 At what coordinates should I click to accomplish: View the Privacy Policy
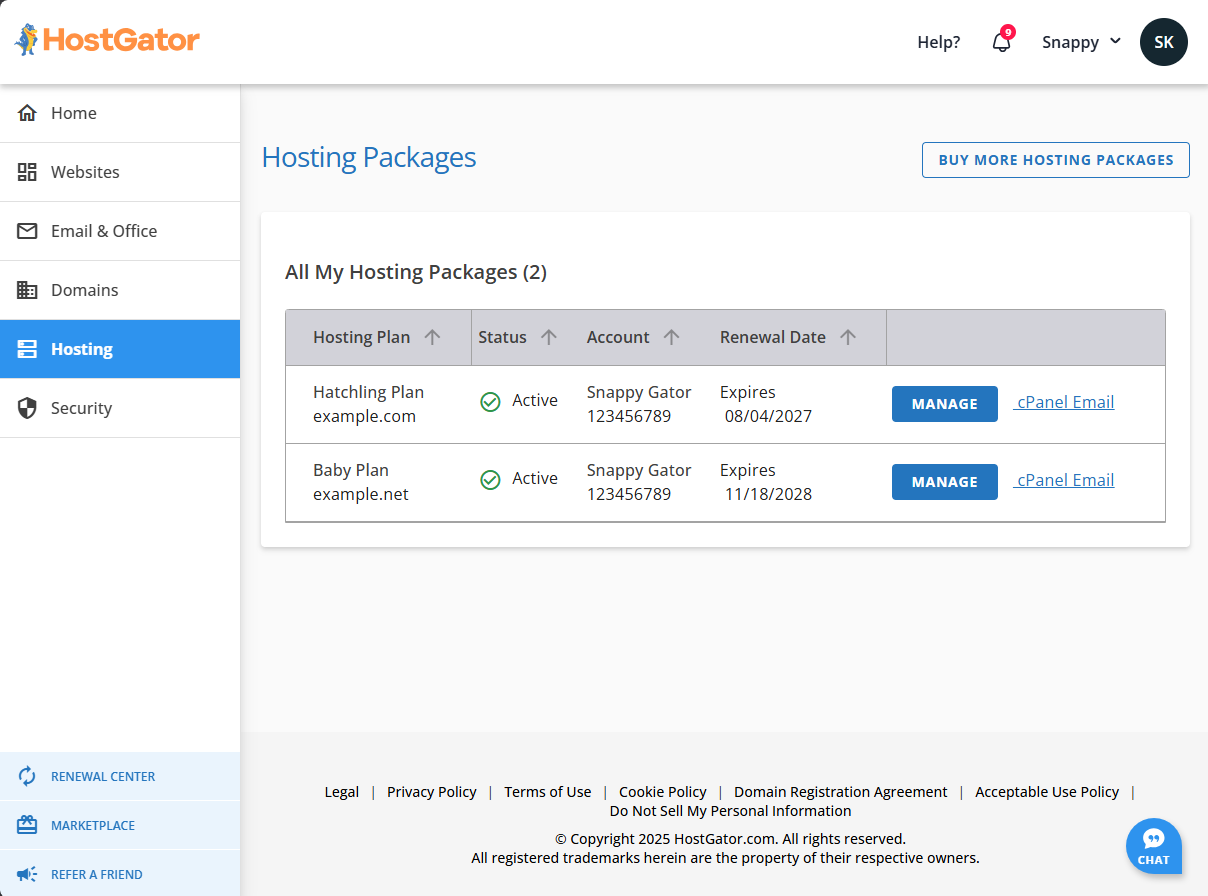[x=431, y=791]
